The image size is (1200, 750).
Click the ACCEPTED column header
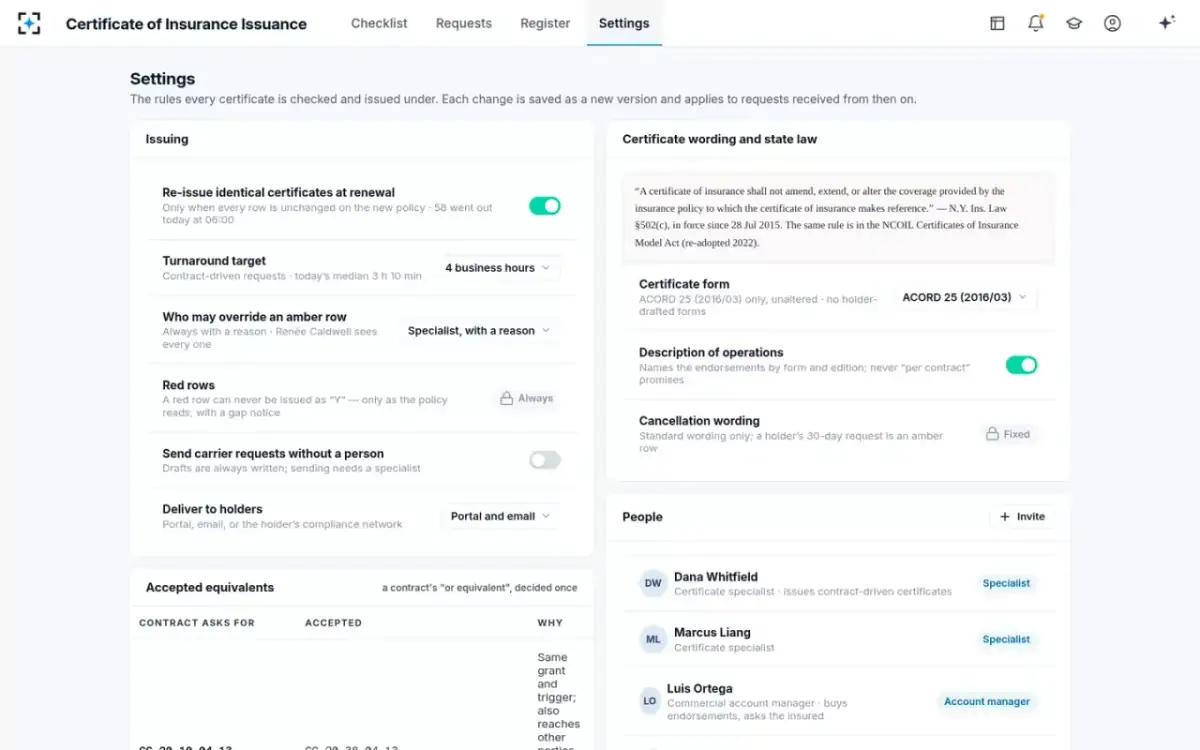click(x=333, y=622)
